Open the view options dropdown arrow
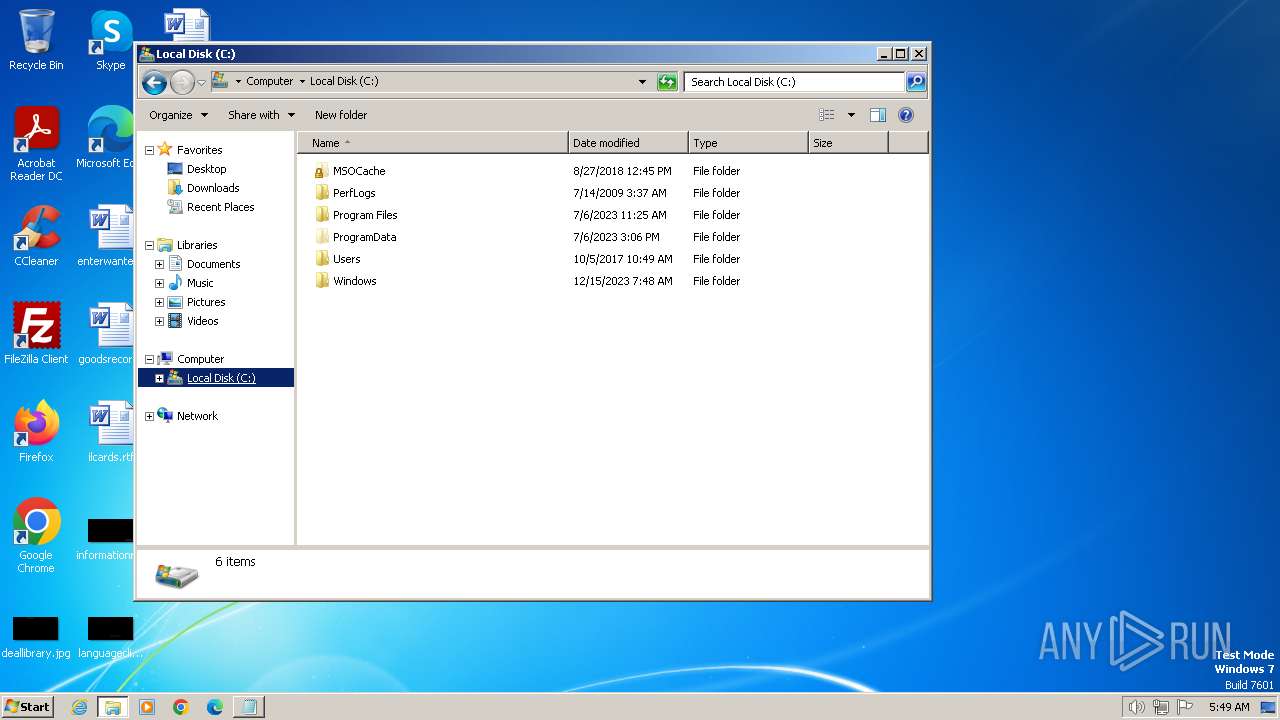 851,115
